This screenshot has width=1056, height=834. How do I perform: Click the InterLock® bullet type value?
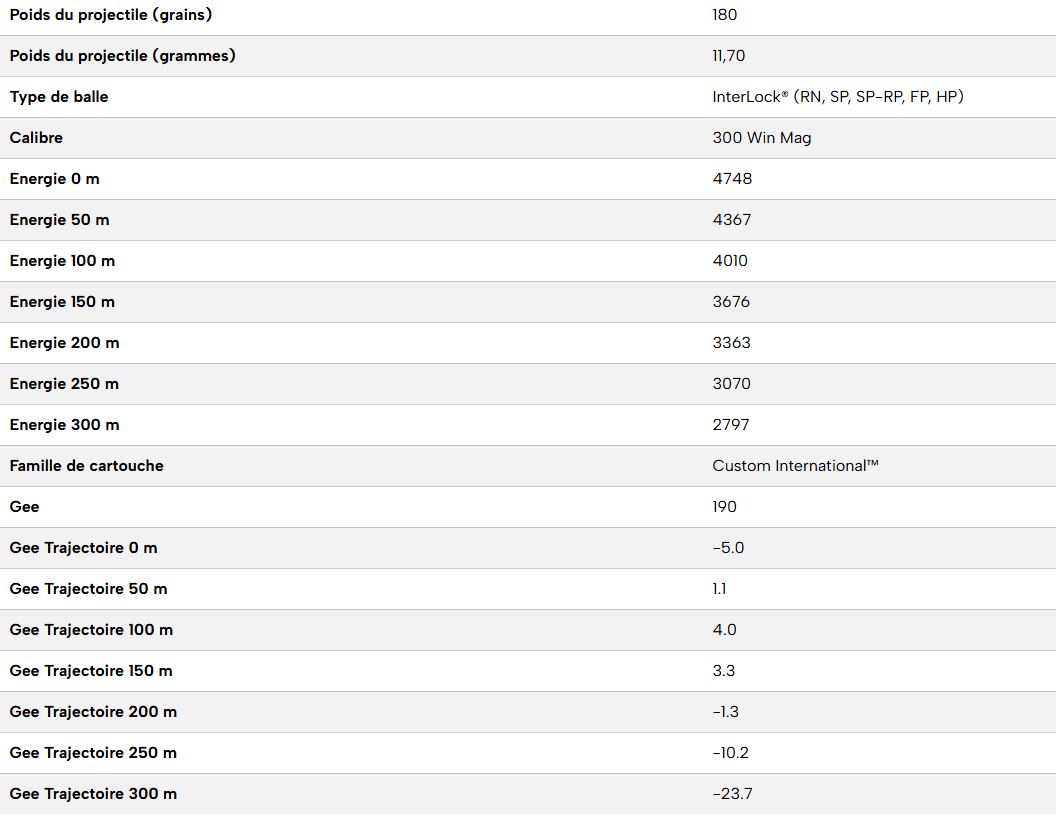(x=838, y=97)
